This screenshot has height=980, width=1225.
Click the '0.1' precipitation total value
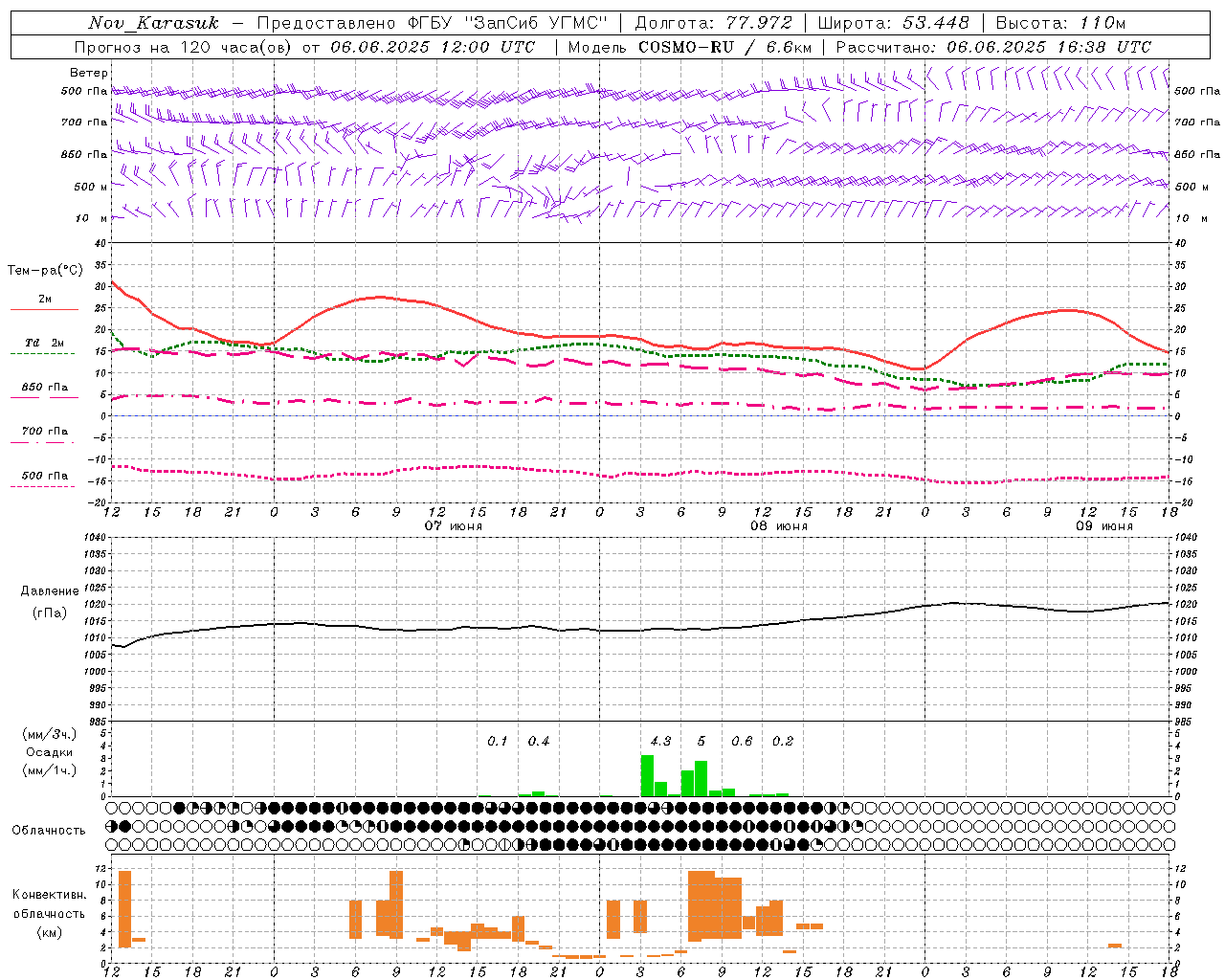(498, 742)
